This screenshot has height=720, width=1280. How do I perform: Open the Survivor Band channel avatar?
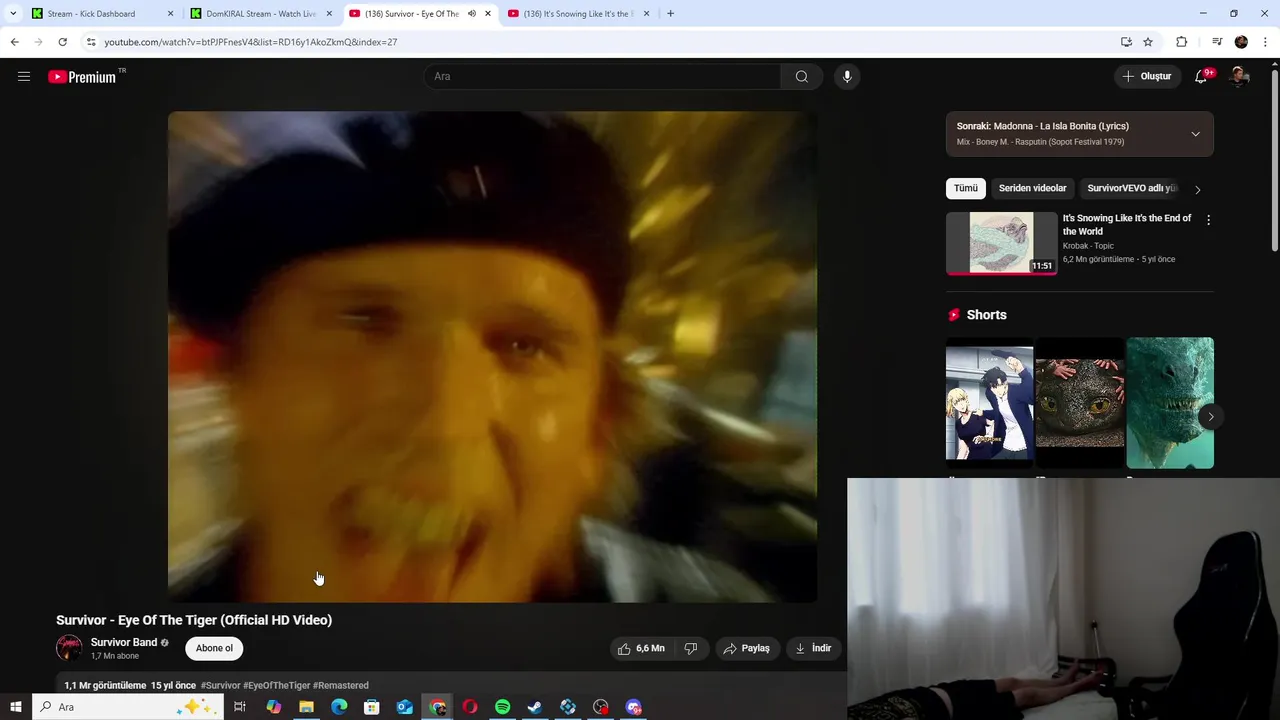click(x=69, y=648)
